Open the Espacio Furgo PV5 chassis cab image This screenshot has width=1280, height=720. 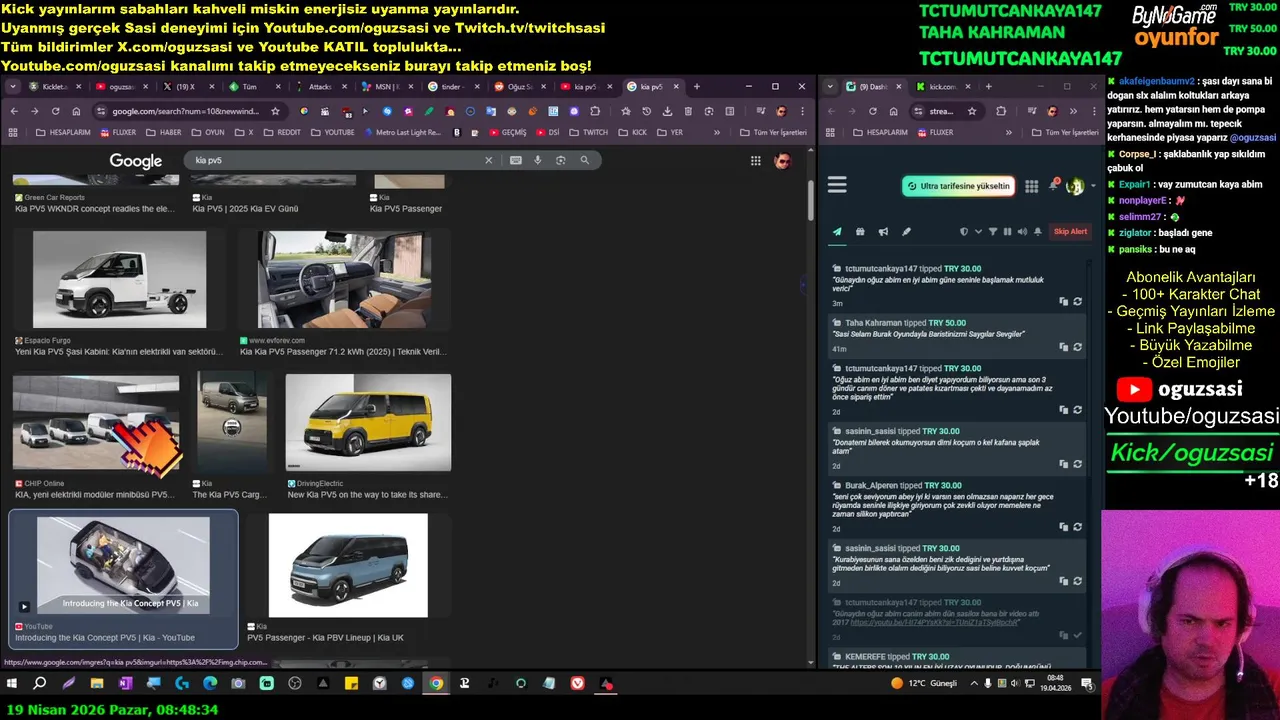tap(119, 280)
